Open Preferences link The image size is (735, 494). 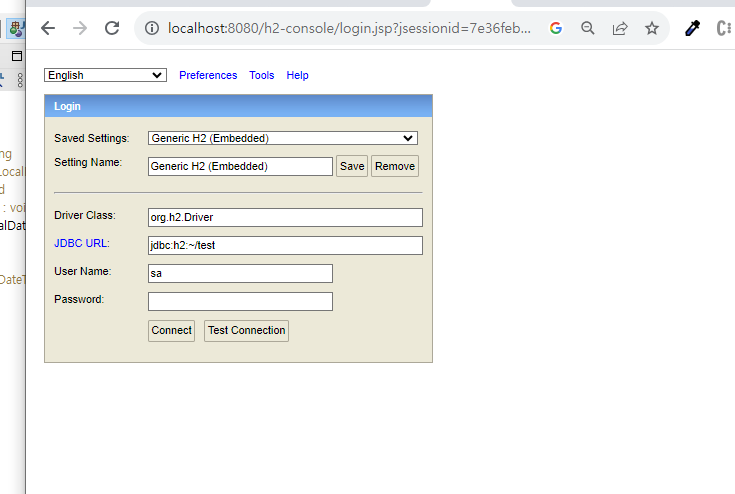[208, 75]
